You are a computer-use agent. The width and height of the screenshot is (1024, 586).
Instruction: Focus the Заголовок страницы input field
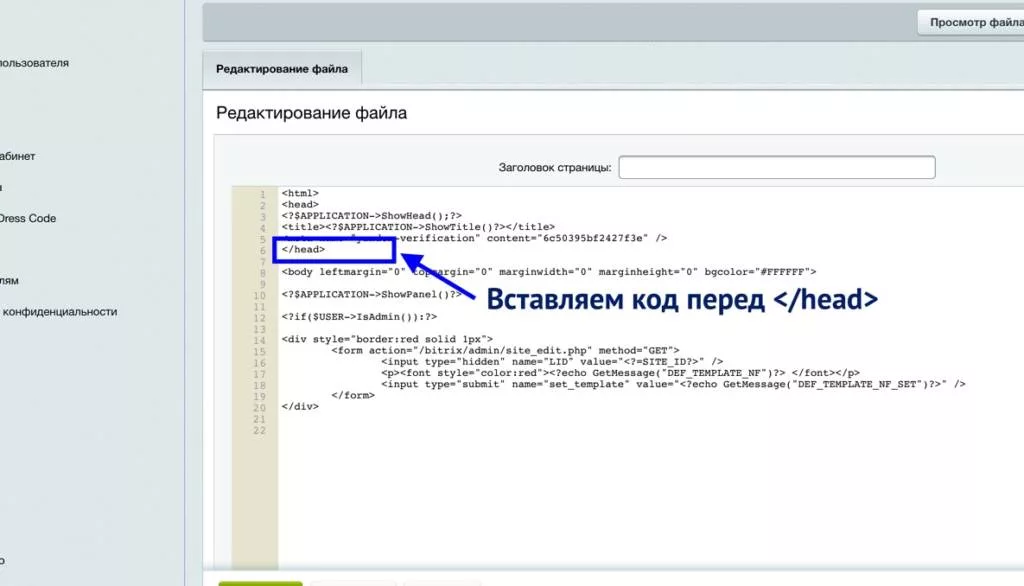coord(776,167)
